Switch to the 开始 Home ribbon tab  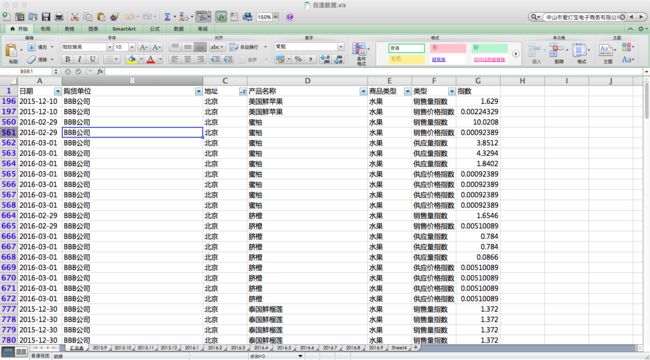pyautogui.click(x=19, y=29)
